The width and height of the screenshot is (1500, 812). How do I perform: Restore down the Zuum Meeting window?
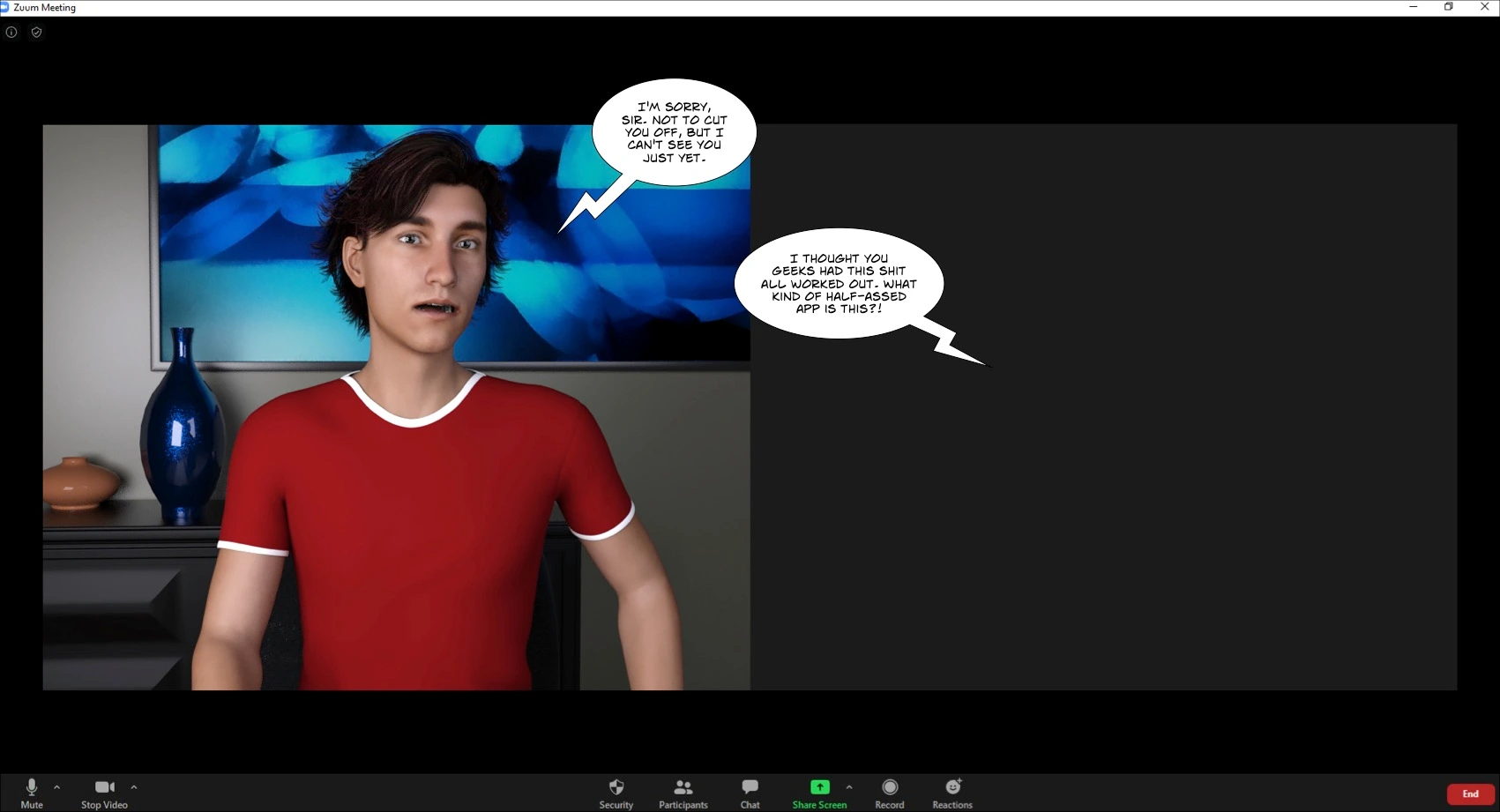pyautogui.click(x=1449, y=7)
